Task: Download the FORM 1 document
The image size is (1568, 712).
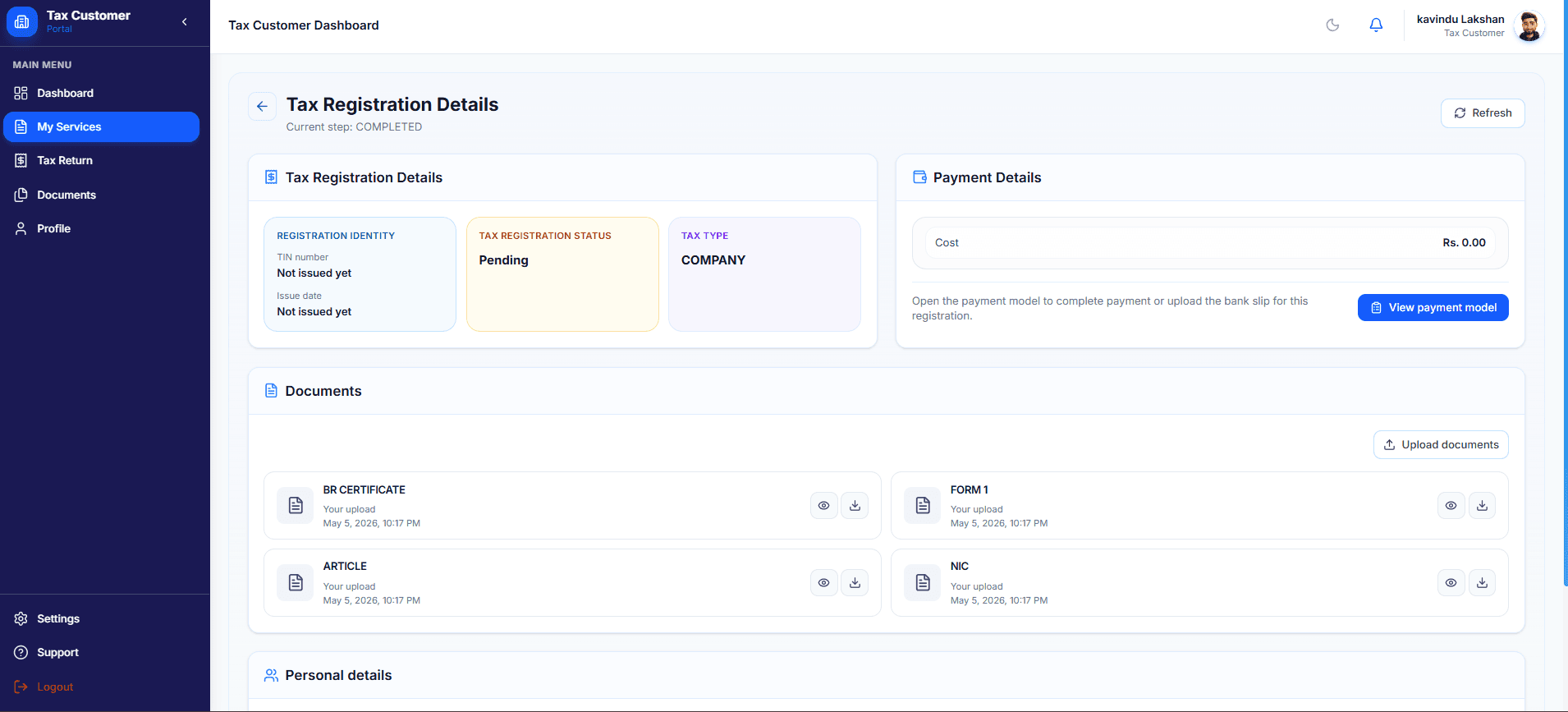Action: (x=1482, y=506)
